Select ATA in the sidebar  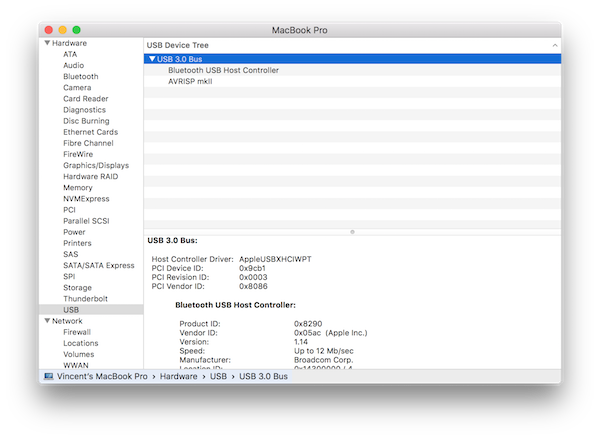(70, 54)
